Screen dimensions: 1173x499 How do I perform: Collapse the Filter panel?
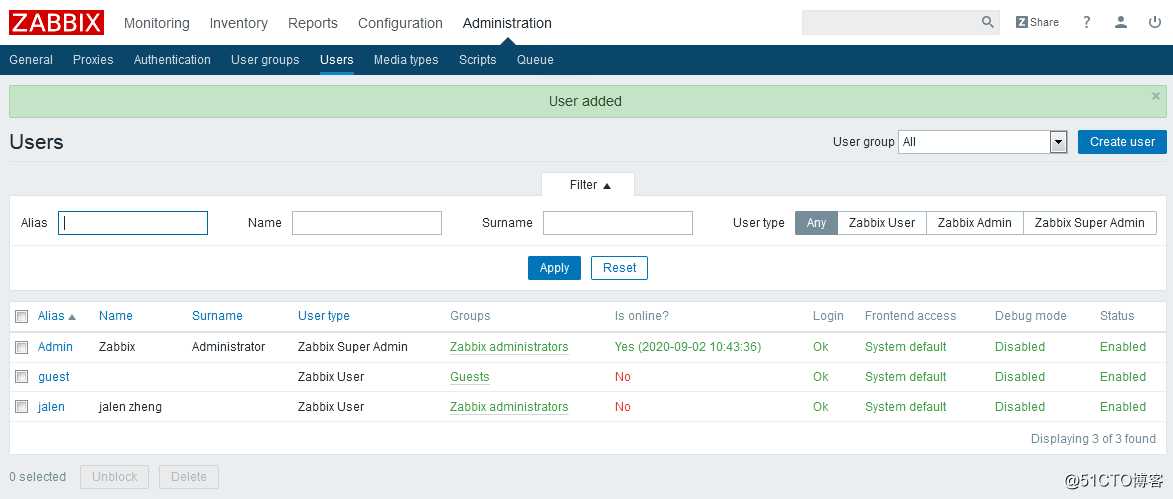click(588, 185)
